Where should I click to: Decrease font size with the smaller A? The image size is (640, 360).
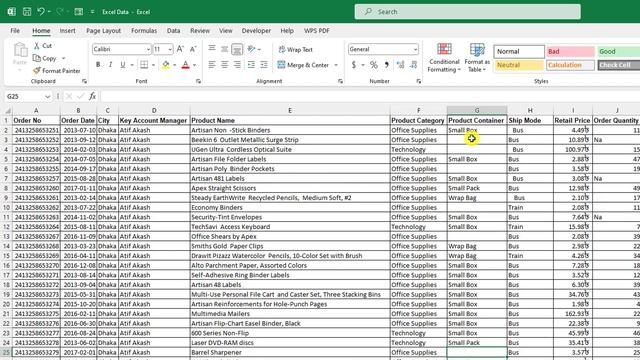point(193,49)
